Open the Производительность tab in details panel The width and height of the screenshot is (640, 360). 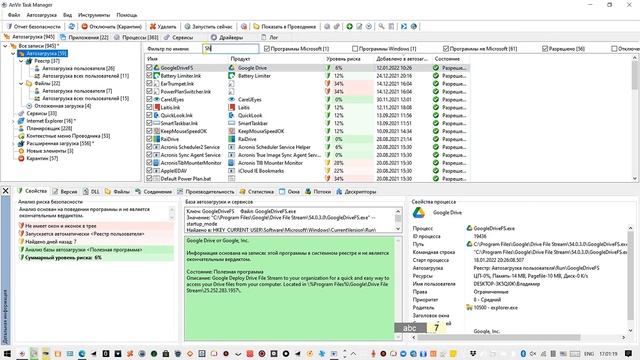point(206,191)
